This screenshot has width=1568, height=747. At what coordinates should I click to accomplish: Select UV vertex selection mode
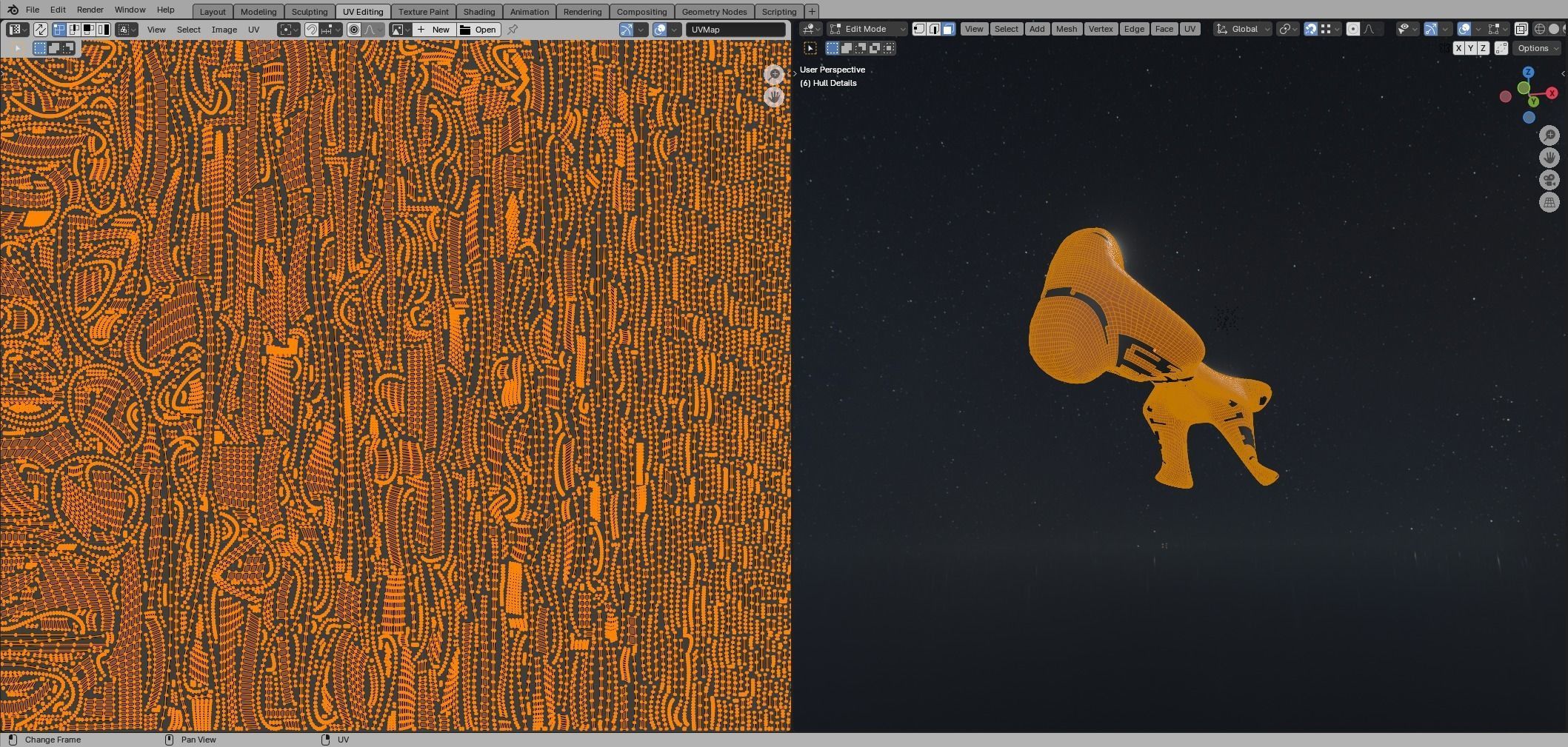(x=59, y=30)
